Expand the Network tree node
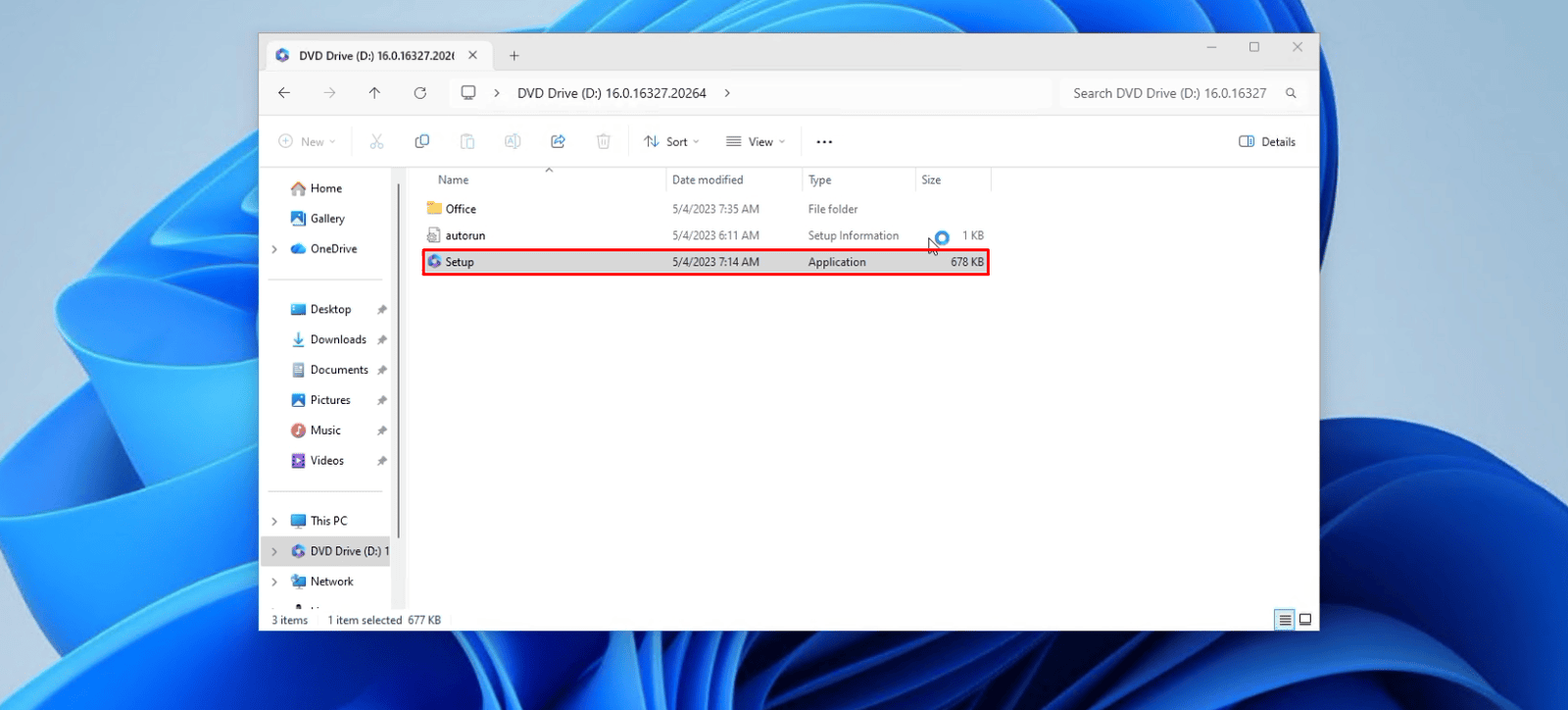The height and width of the screenshot is (710, 1568). coord(274,583)
